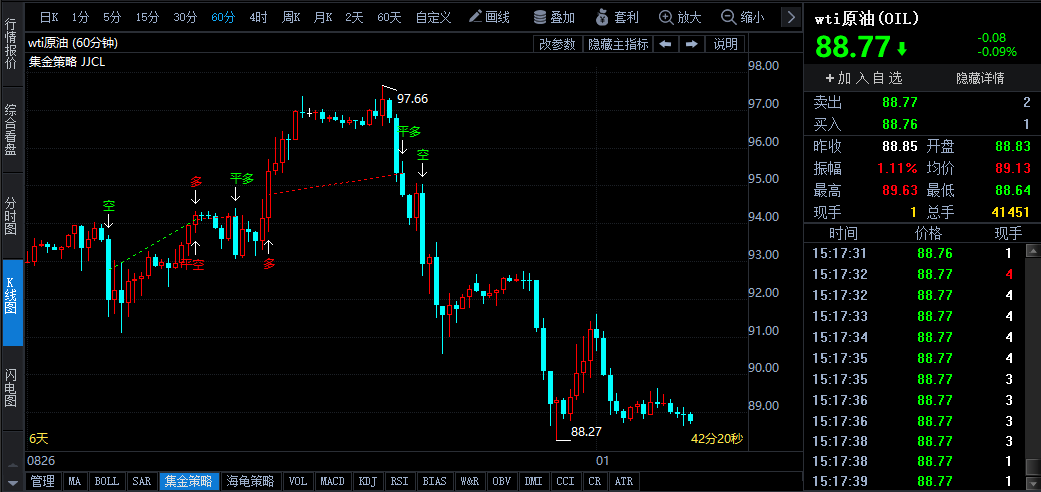Open 改参数 parameter settings
This screenshot has height=492, width=1041.
coord(557,44)
